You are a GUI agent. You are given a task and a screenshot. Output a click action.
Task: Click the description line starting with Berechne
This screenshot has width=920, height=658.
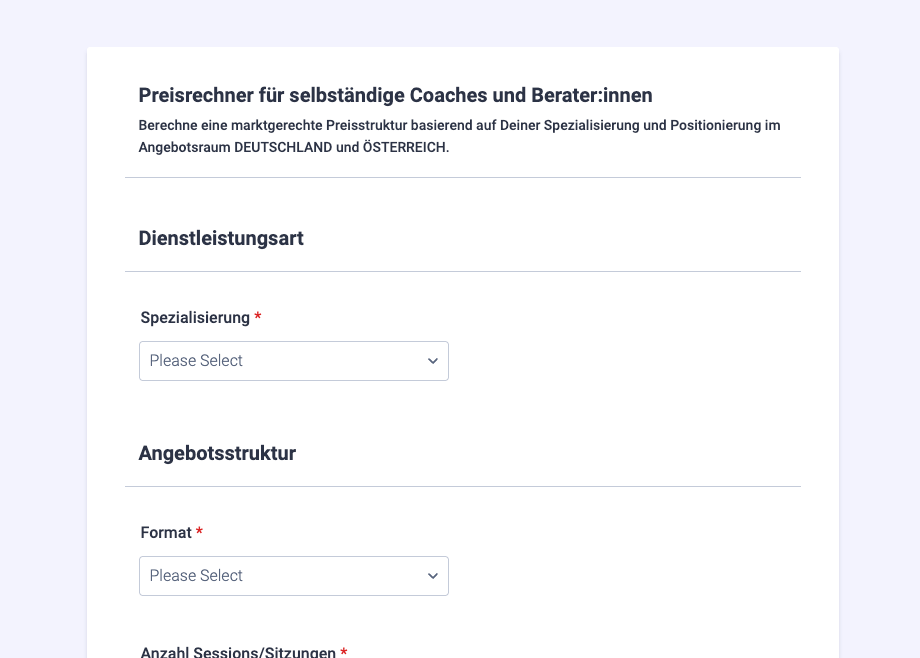(459, 126)
